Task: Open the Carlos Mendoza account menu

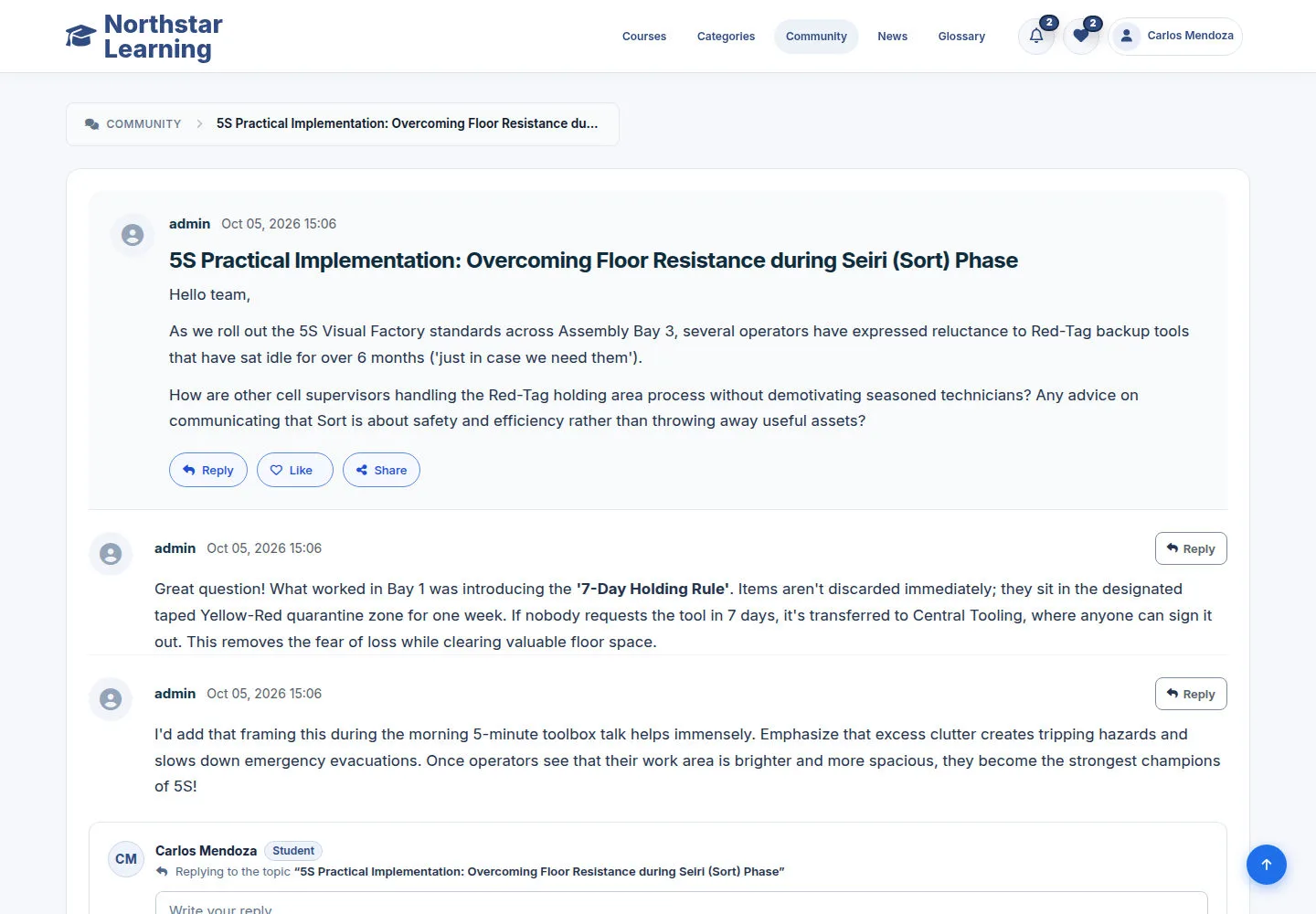Action: pos(1175,37)
